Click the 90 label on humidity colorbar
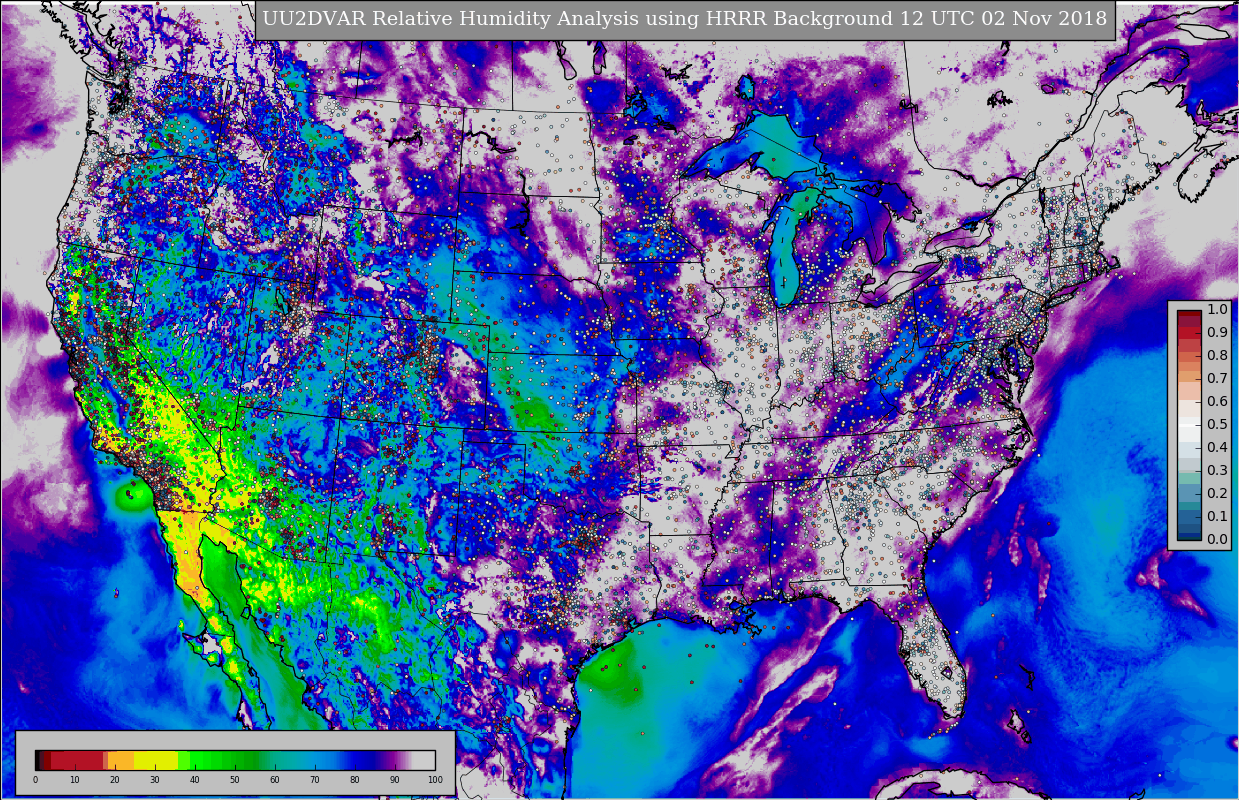 click(395, 780)
